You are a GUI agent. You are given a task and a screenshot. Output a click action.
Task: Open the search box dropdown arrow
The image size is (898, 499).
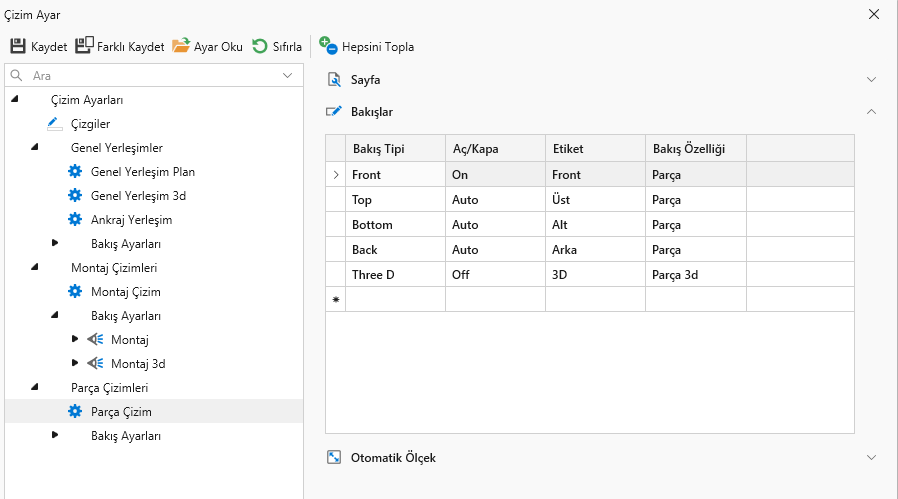pyautogui.click(x=288, y=75)
